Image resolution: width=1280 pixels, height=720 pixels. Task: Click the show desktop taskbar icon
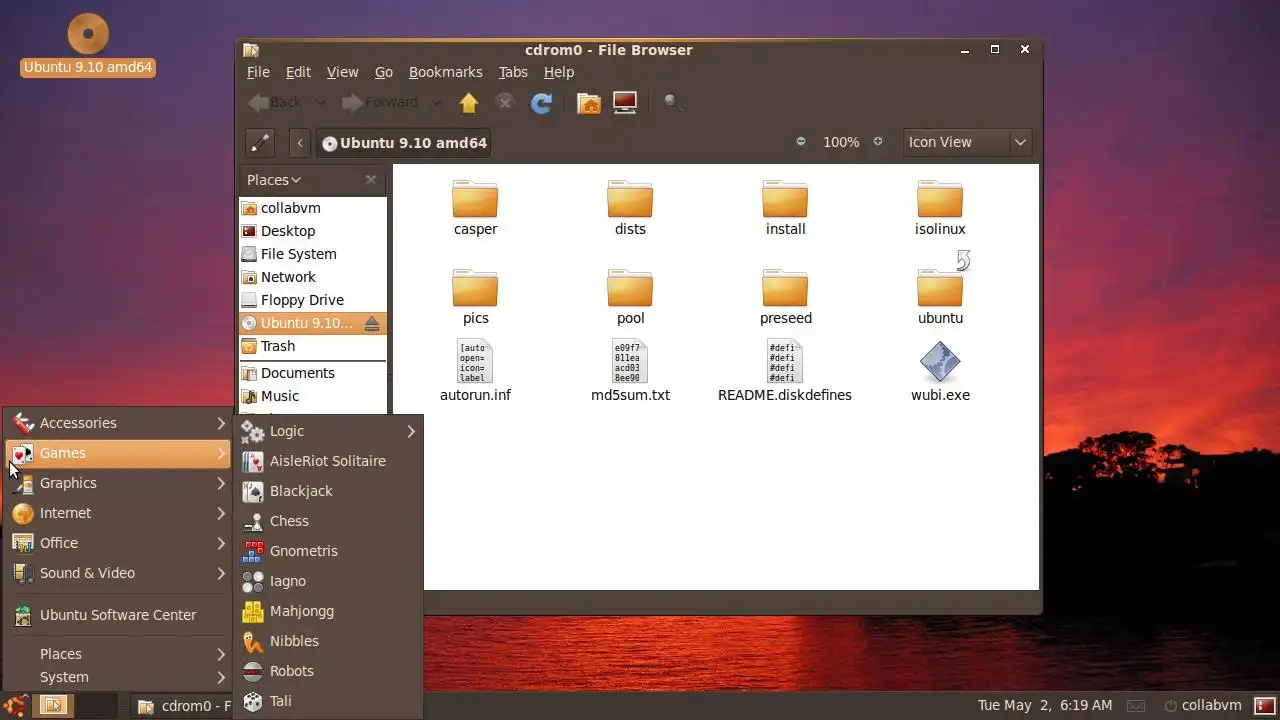[x=52, y=706]
